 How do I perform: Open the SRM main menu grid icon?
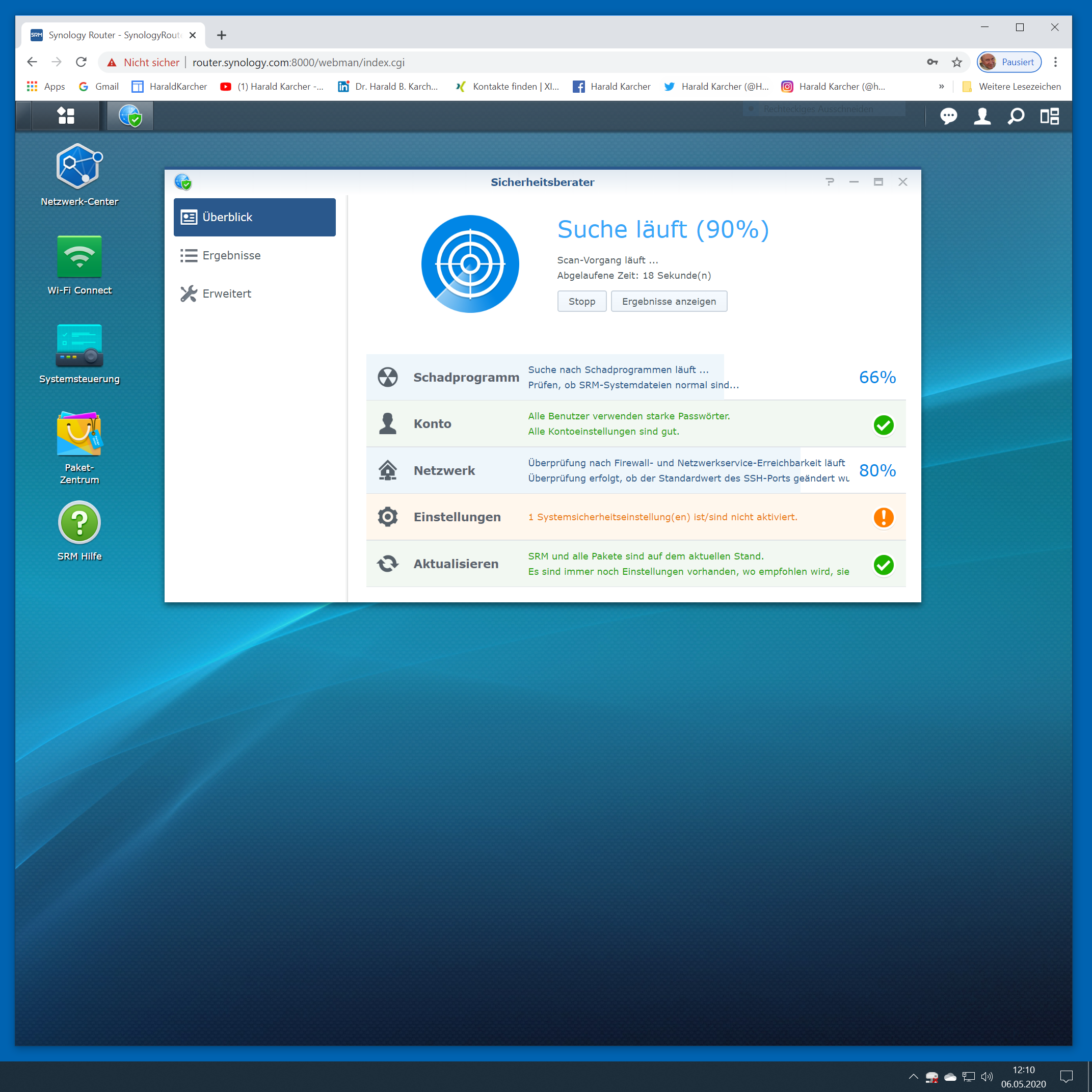66,116
